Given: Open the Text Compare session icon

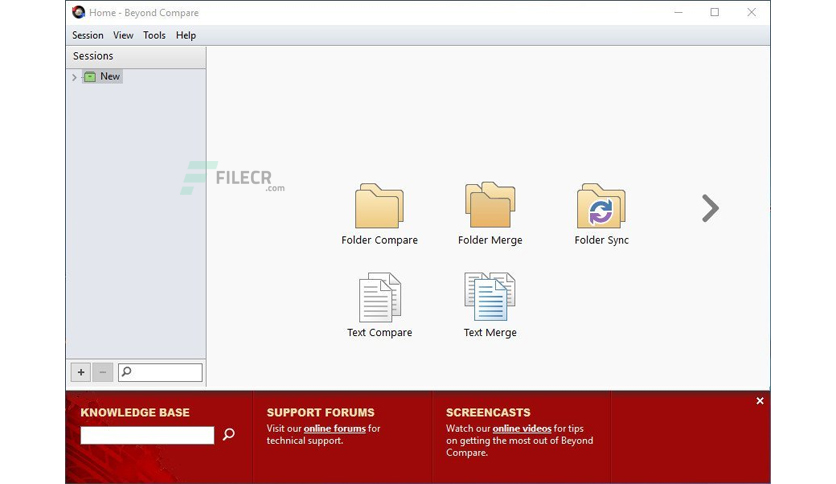Looking at the screenshot, I should [x=380, y=297].
